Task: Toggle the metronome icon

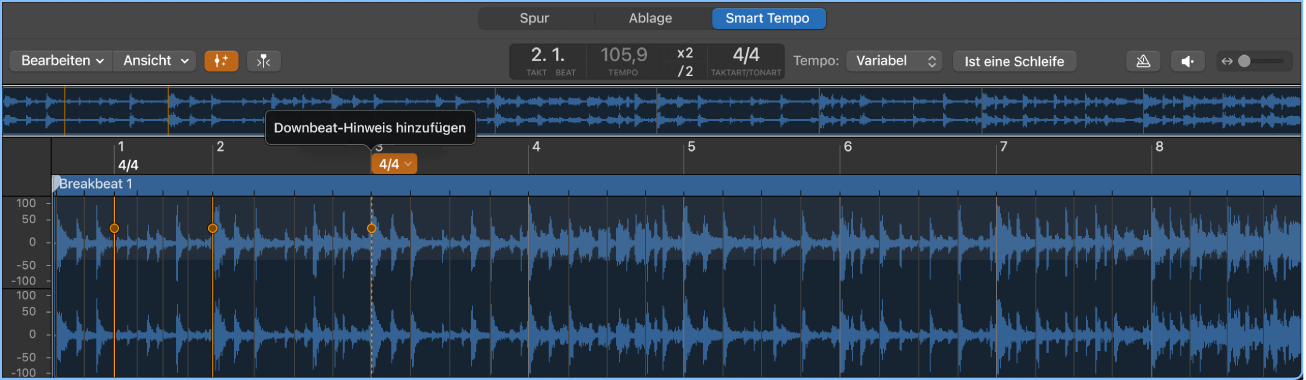Action: (x=1143, y=61)
